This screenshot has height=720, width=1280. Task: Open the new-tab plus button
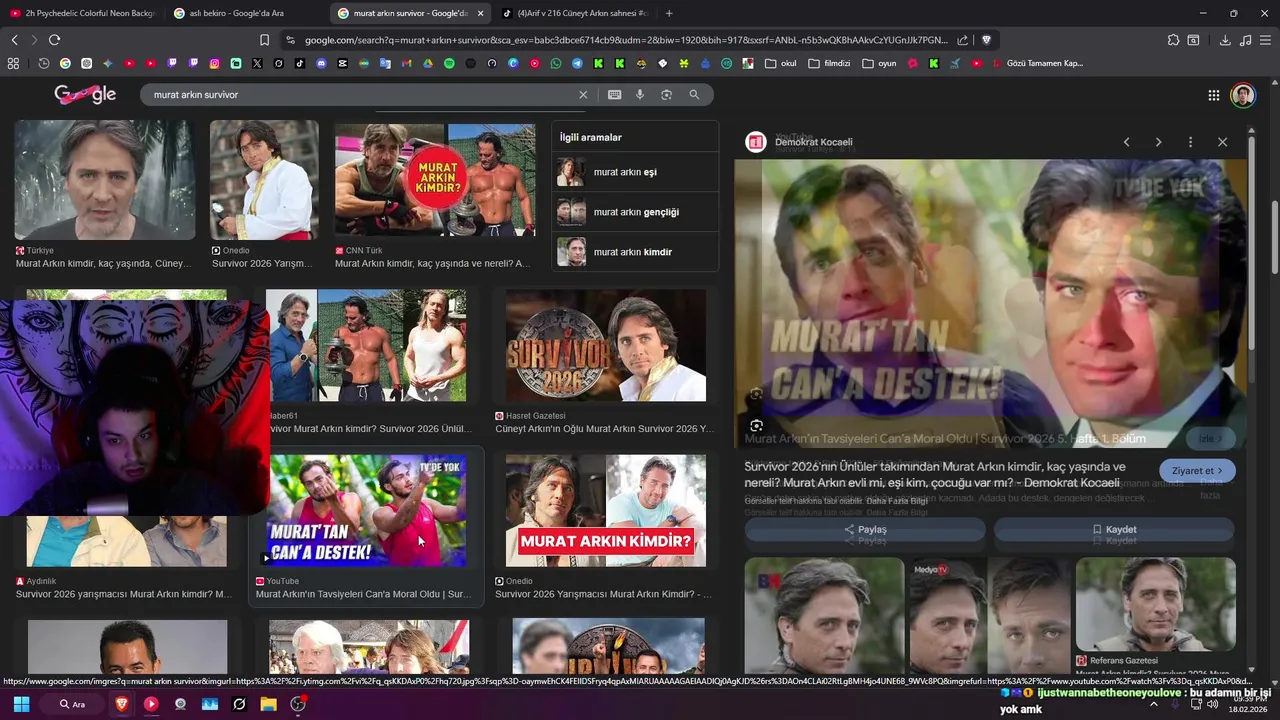click(669, 13)
